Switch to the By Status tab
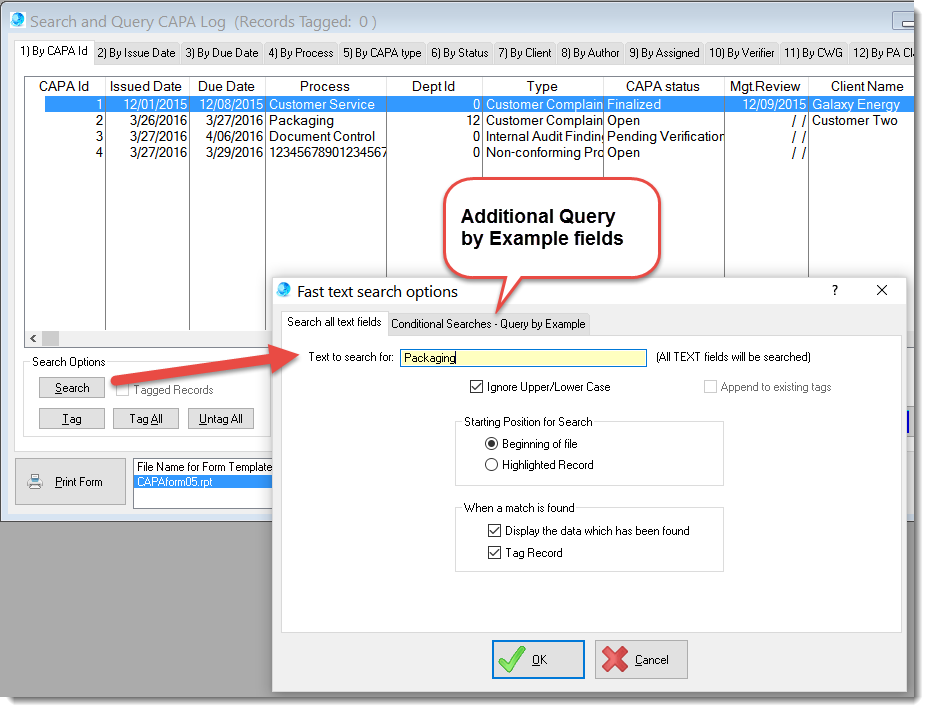Viewport: 929px width, 712px height. (x=459, y=53)
